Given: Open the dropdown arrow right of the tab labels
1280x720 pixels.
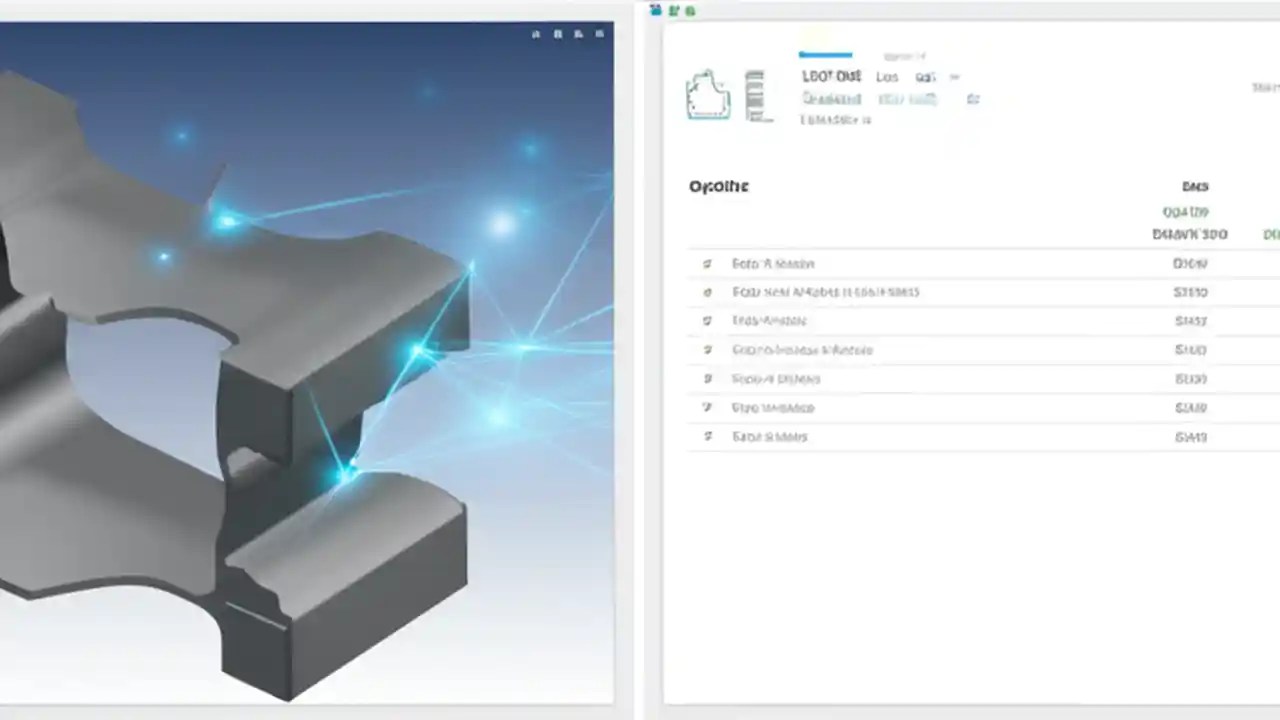Looking at the screenshot, I should [953, 77].
